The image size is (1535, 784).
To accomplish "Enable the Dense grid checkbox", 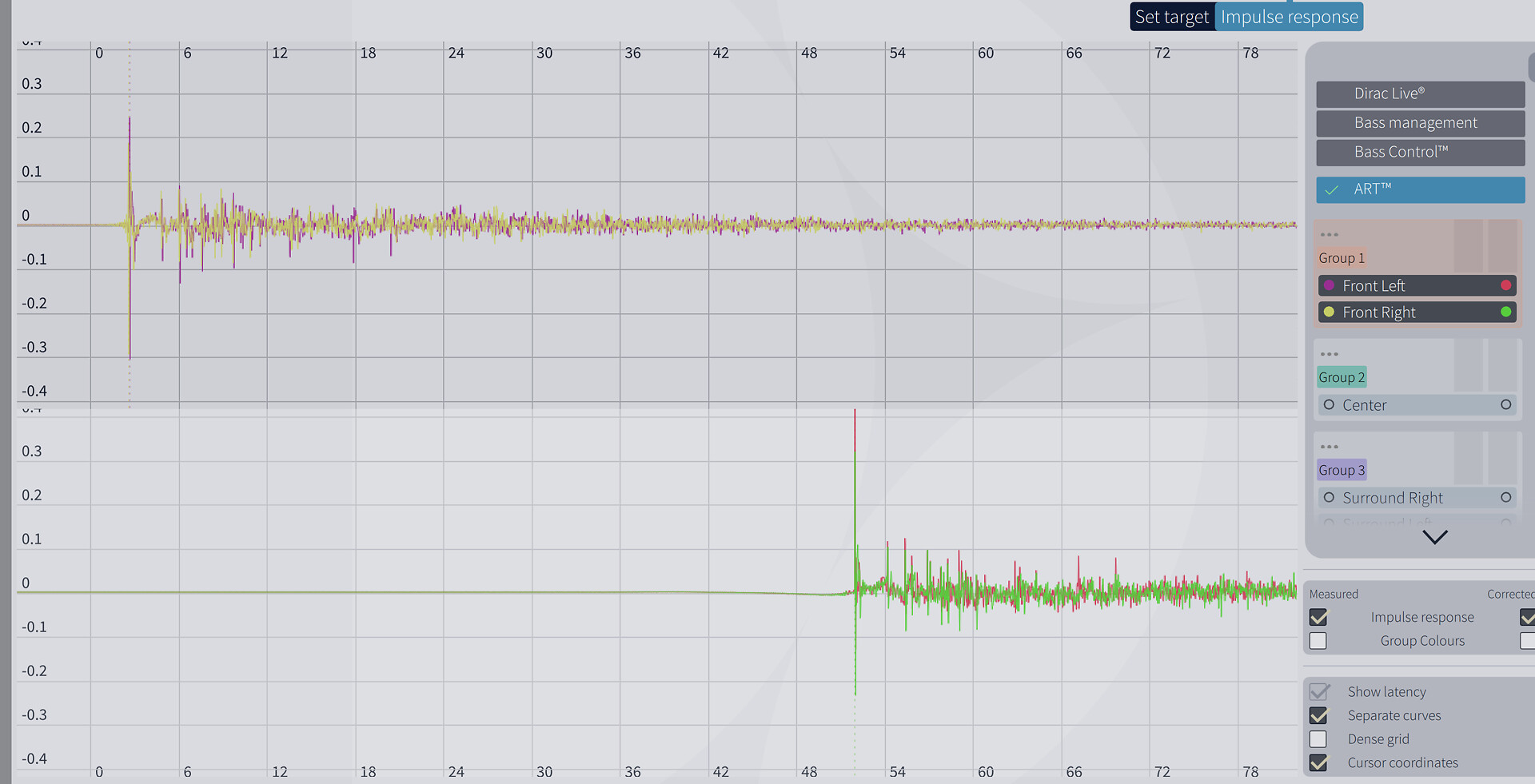I will [1318, 739].
